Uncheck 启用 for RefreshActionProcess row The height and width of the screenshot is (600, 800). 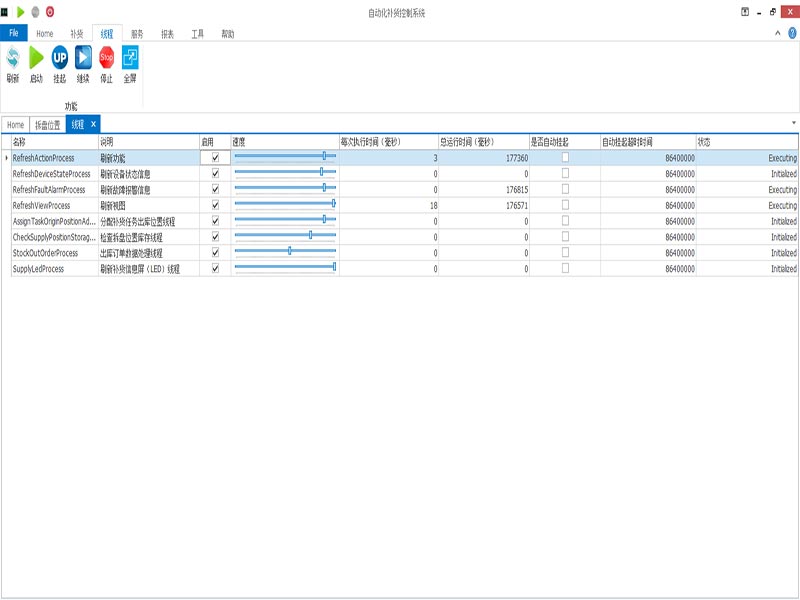tap(215, 158)
